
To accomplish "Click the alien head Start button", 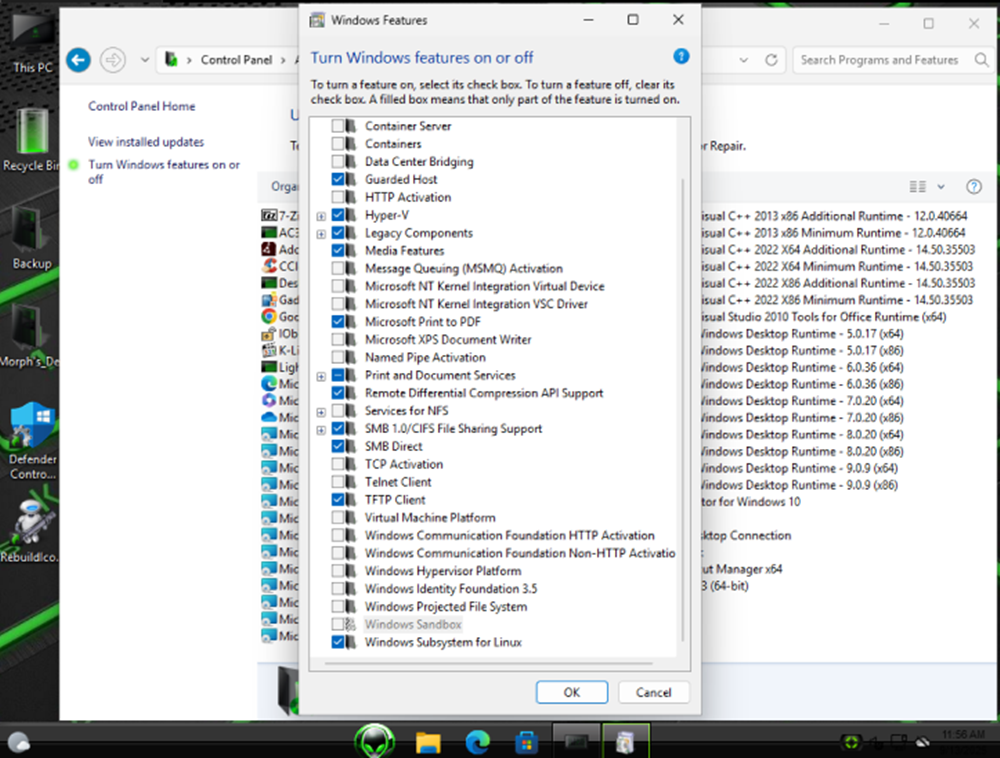I will (375, 741).
